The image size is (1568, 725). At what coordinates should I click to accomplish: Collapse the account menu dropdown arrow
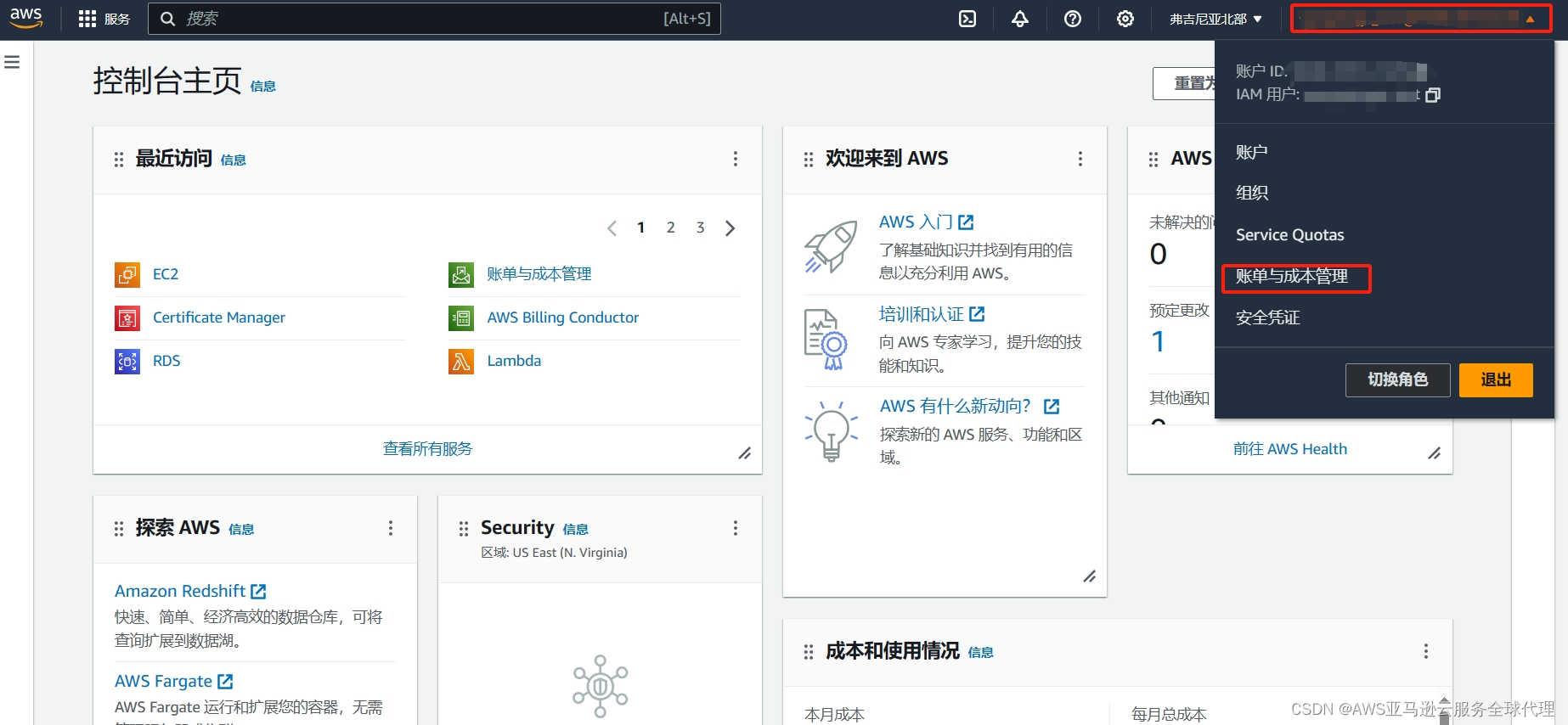click(x=1530, y=20)
